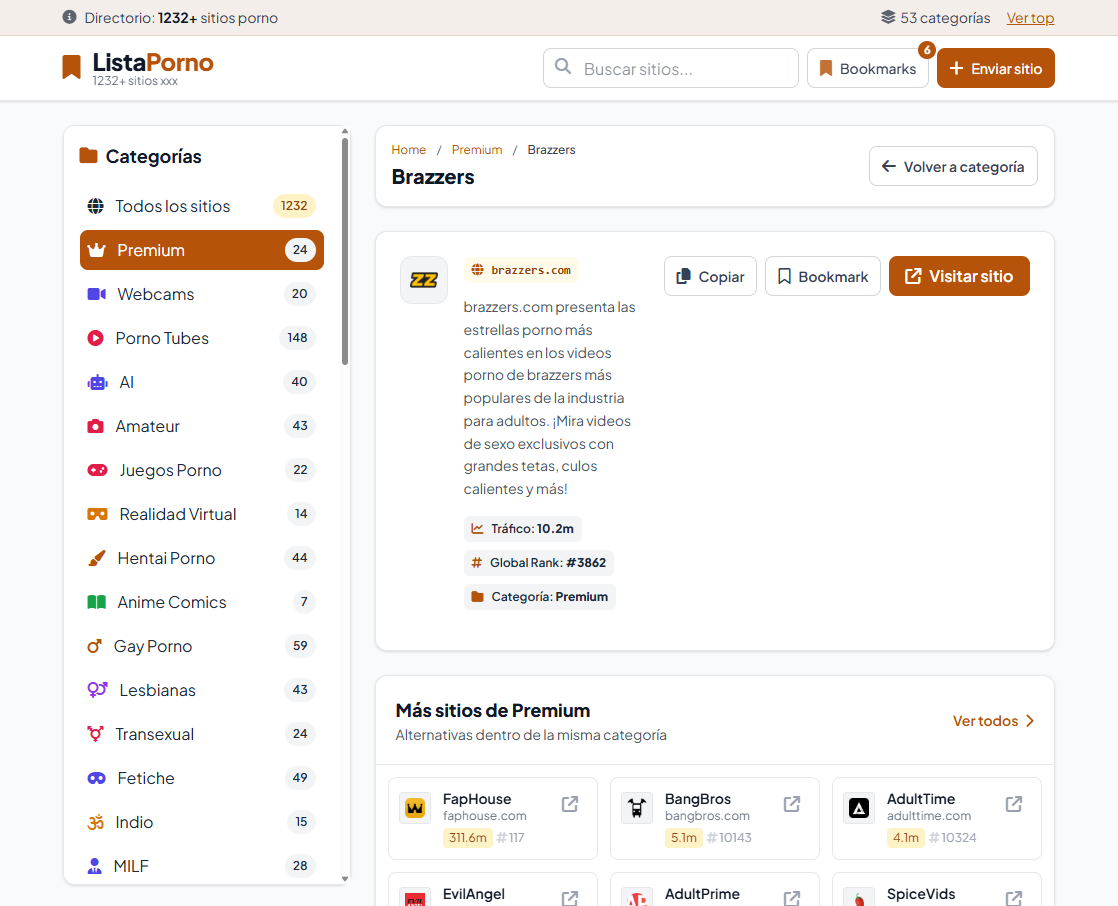Click Volver a categoría button

953,167
